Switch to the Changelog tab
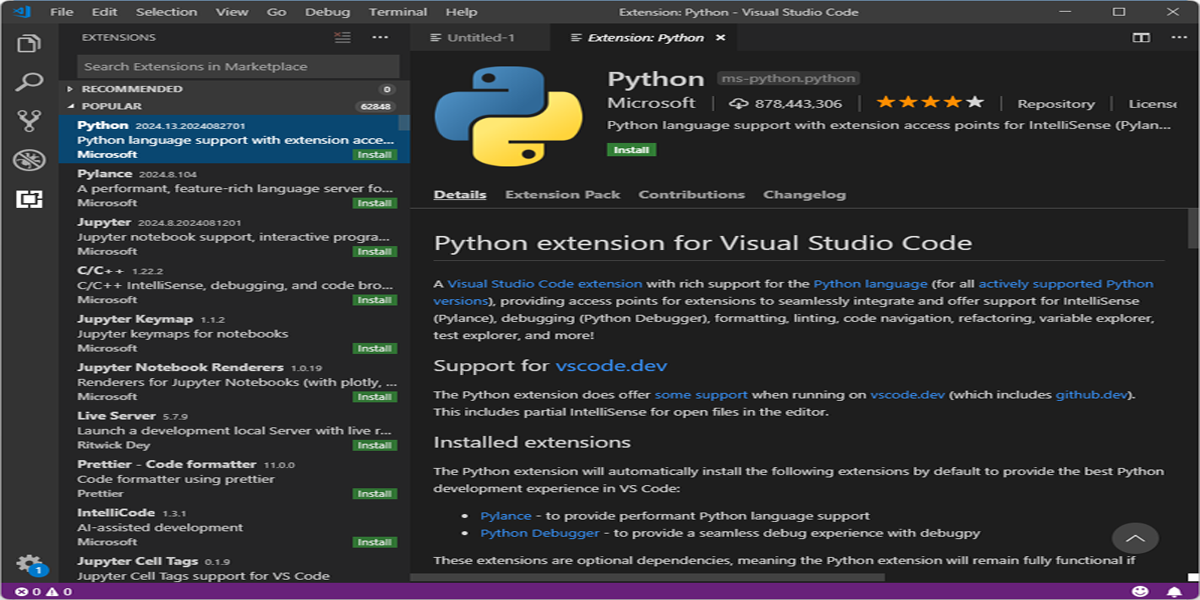Image resolution: width=1200 pixels, height=600 pixels. coord(804,195)
